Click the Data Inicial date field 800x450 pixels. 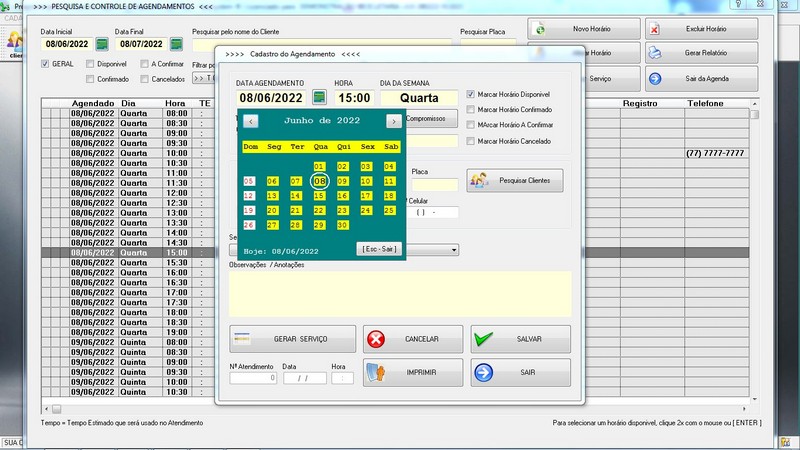click(x=67, y=44)
